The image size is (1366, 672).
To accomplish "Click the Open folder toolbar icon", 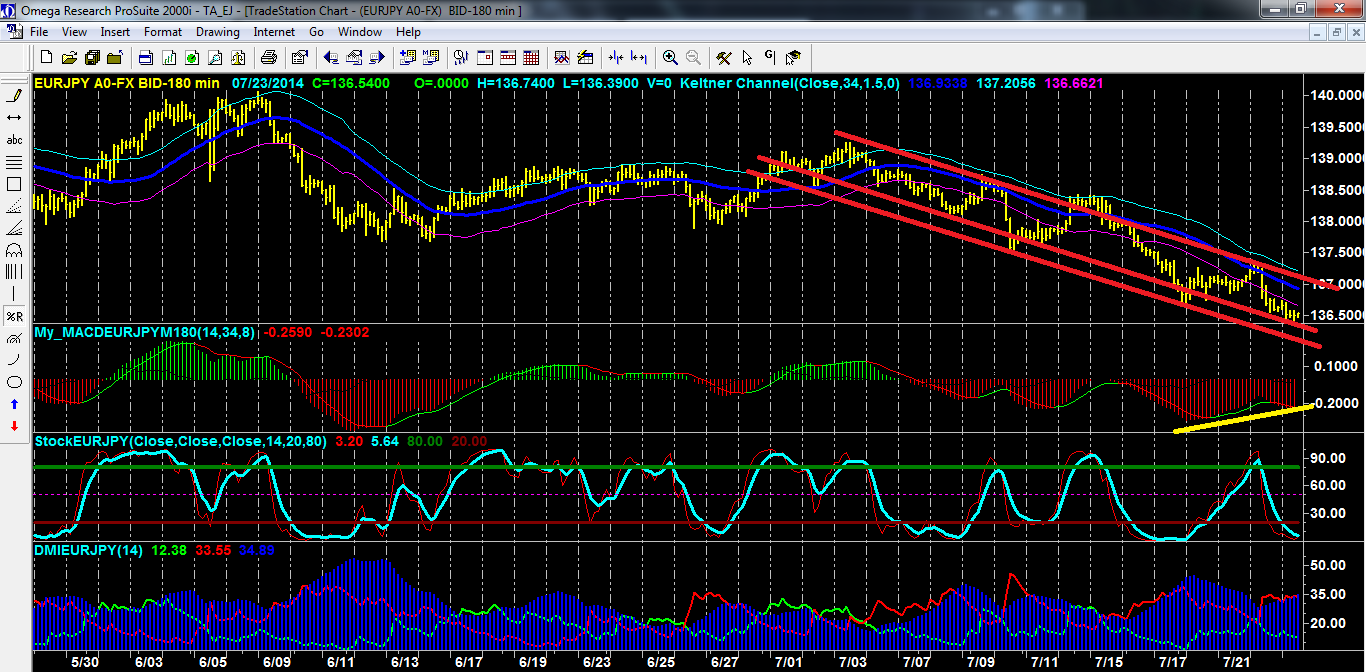I will [x=71, y=57].
